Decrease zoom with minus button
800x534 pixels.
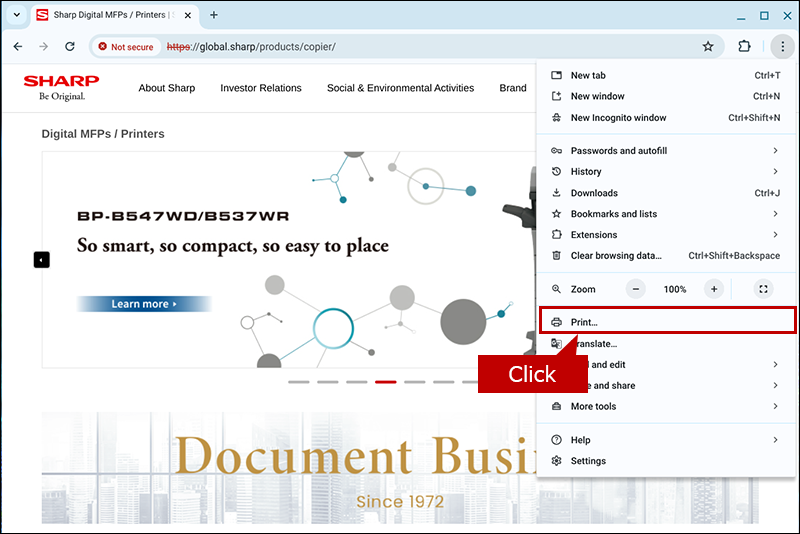(636, 289)
